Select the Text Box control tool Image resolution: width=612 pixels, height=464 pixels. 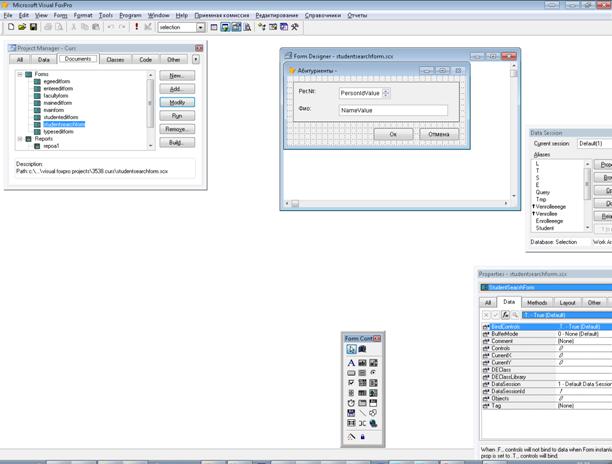(363, 363)
